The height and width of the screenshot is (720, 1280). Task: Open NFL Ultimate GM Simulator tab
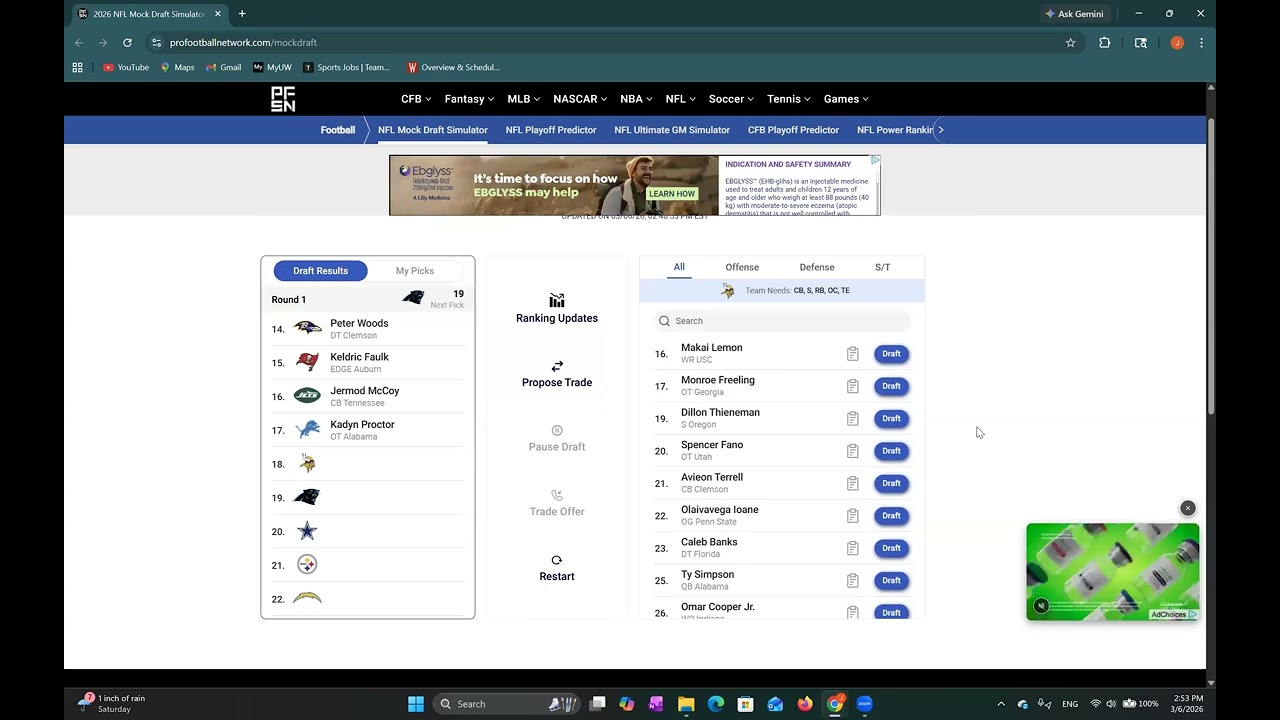[x=672, y=130]
